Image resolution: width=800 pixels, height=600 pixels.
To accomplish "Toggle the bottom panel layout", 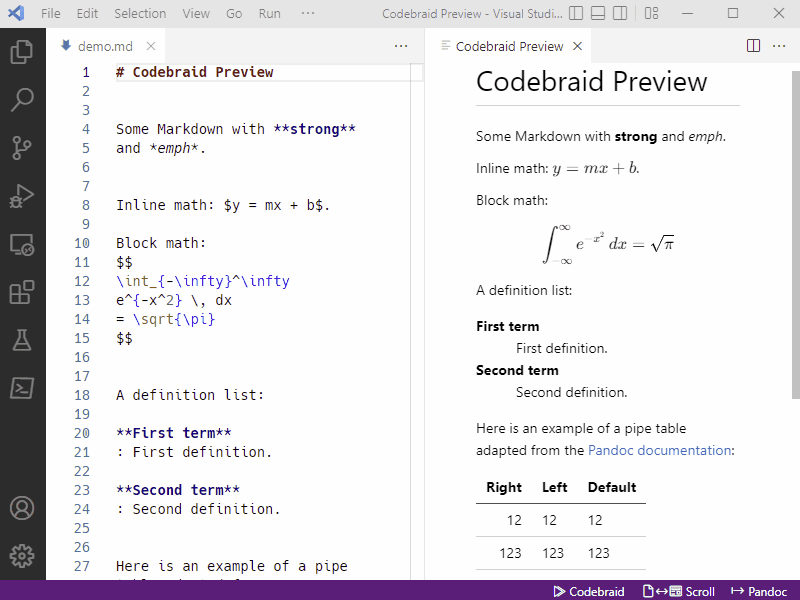I will coord(598,13).
